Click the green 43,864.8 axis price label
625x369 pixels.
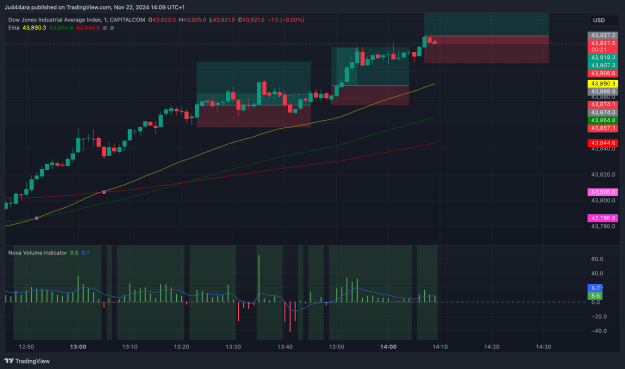tap(603, 120)
